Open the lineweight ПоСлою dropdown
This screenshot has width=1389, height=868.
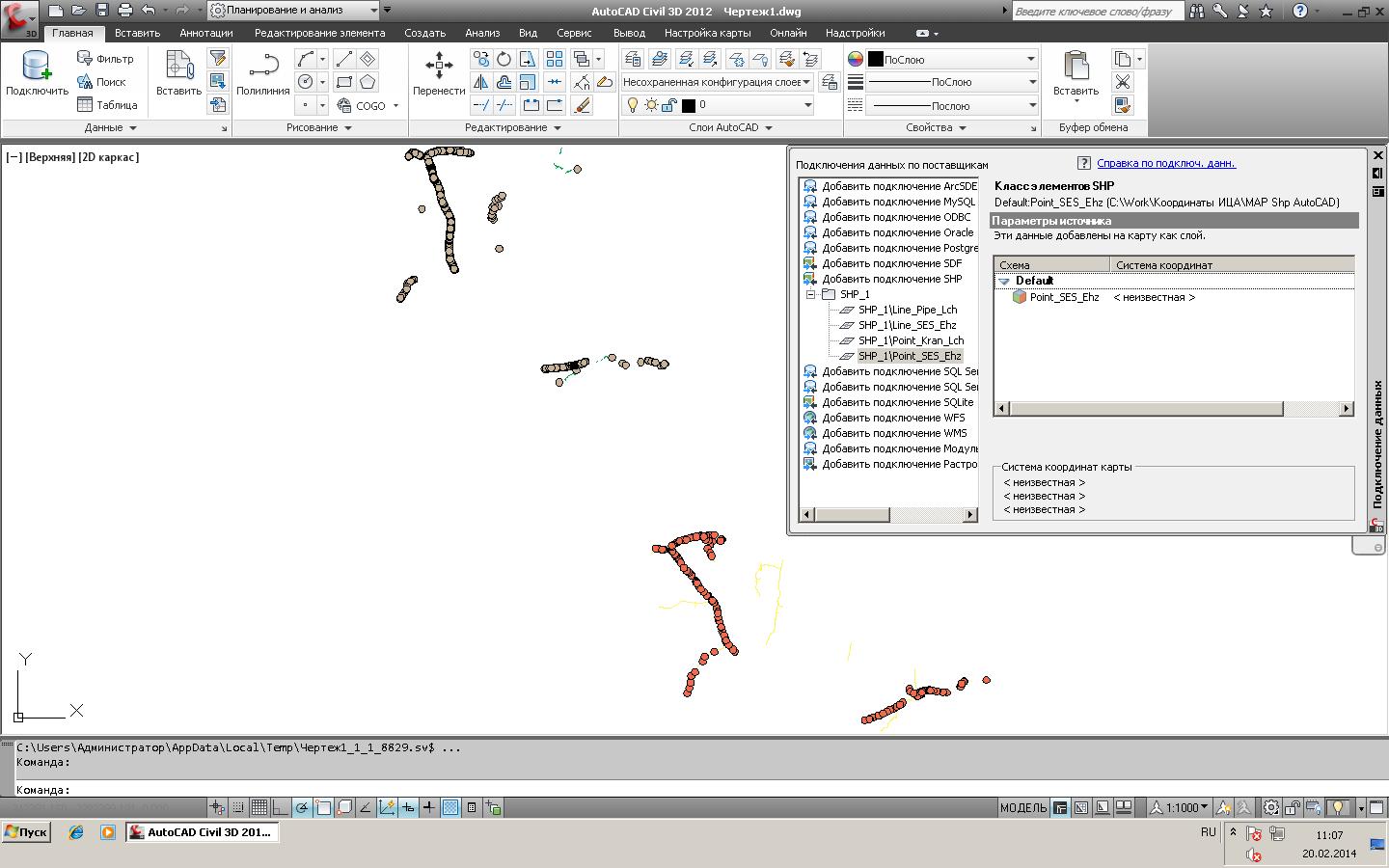pos(952,82)
